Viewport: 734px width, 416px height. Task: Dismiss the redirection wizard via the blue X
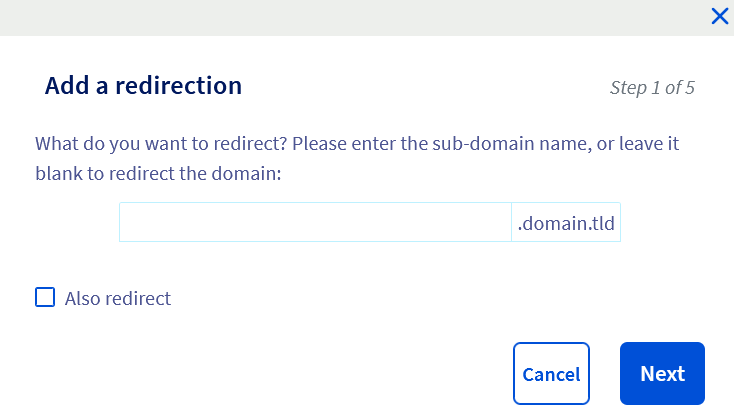click(719, 15)
